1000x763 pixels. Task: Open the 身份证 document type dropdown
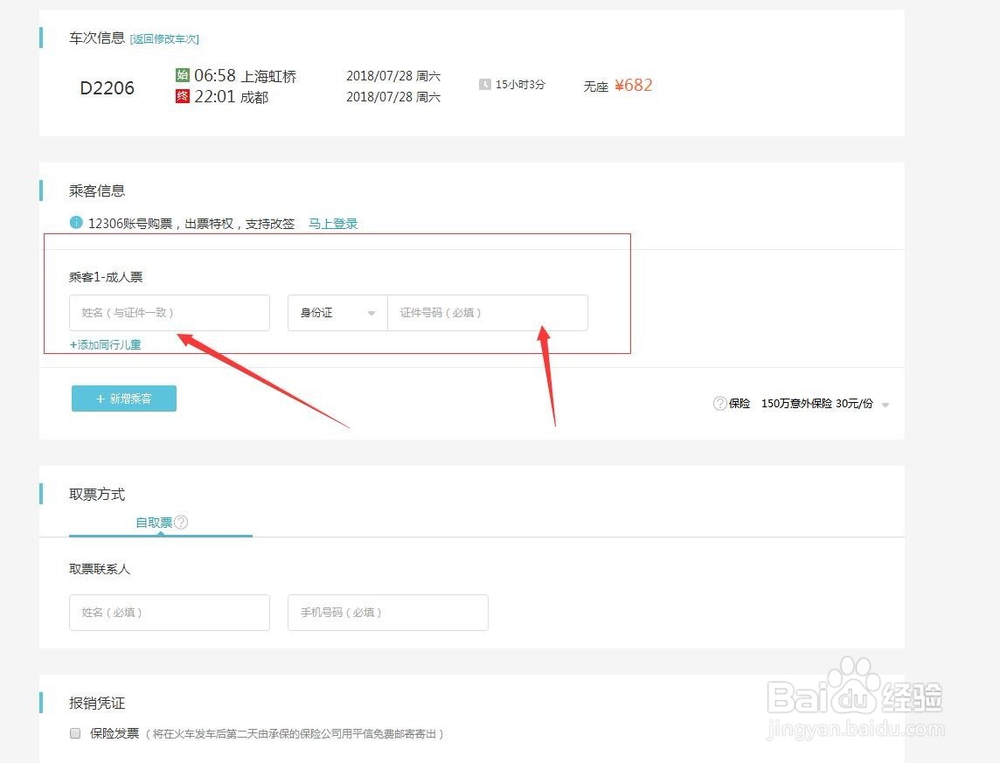[335, 313]
